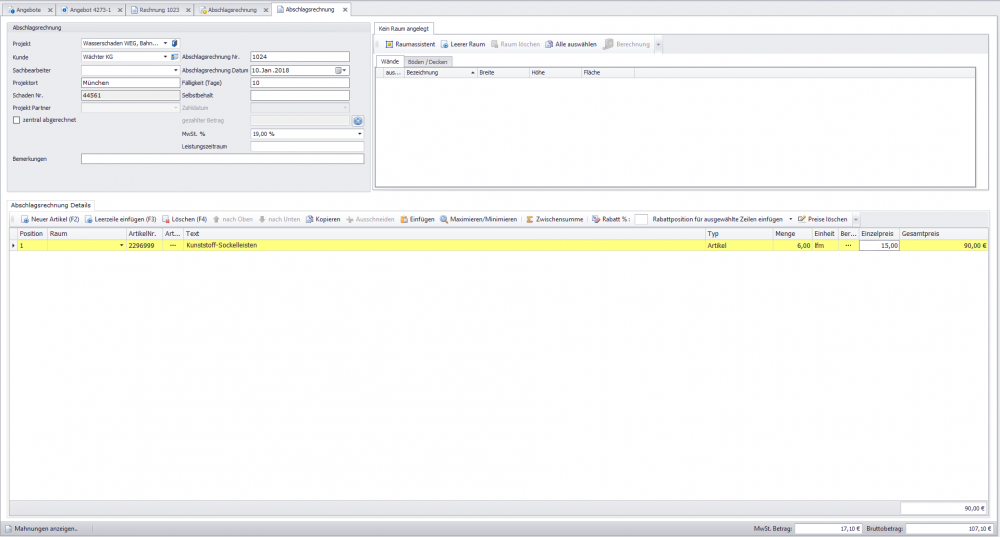1000x537 pixels.
Task: Click into the Bemerkungen text field
Action: [x=222, y=158]
